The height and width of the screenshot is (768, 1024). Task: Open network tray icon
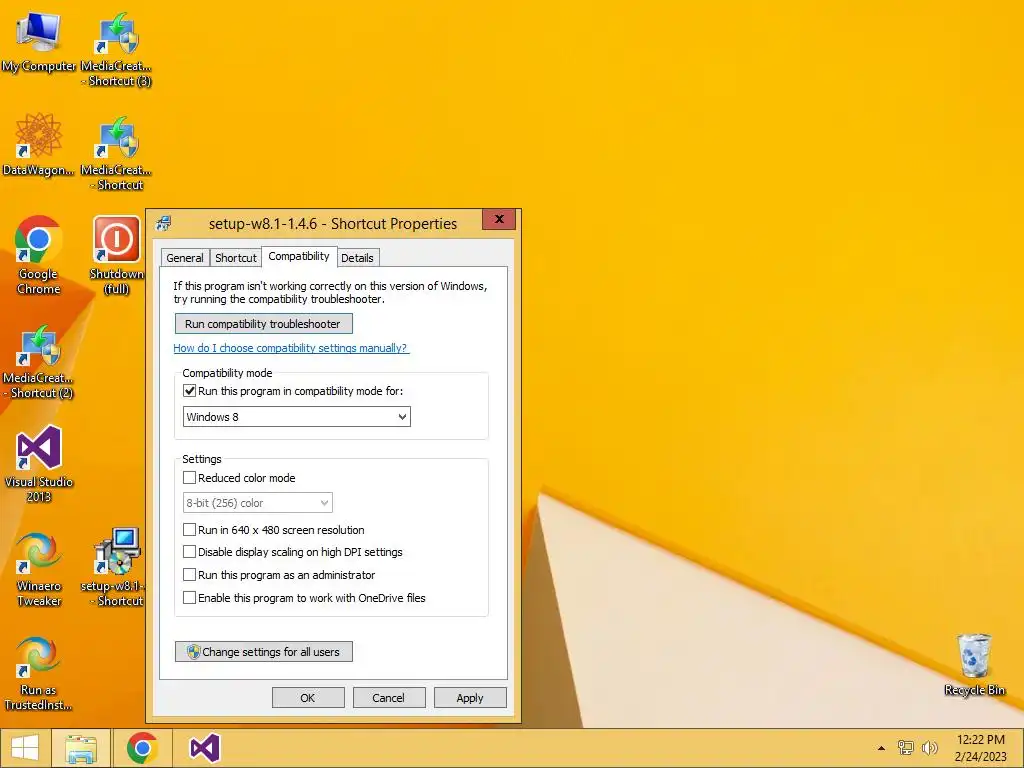tap(905, 748)
